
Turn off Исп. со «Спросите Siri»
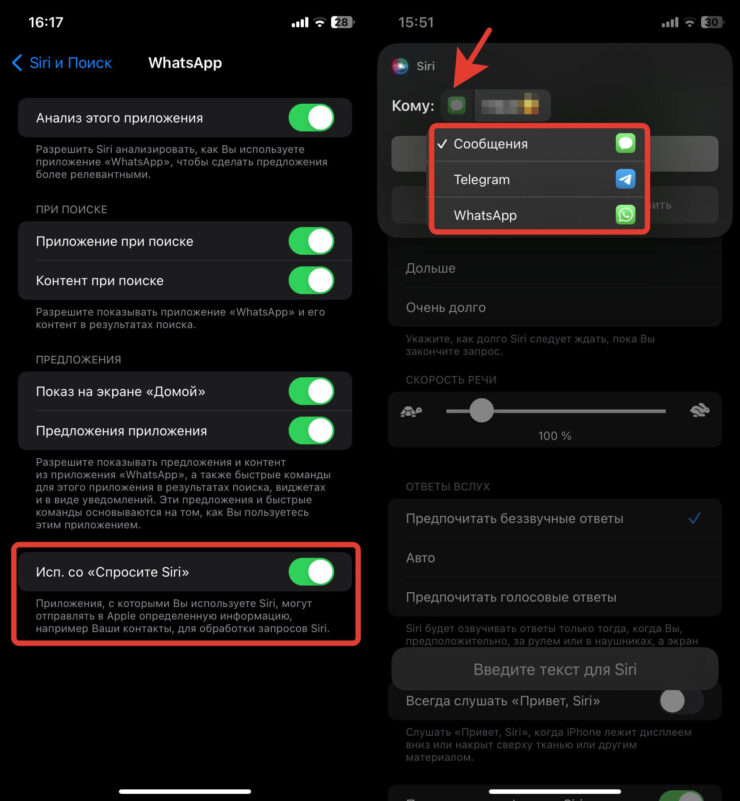(311, 572)
